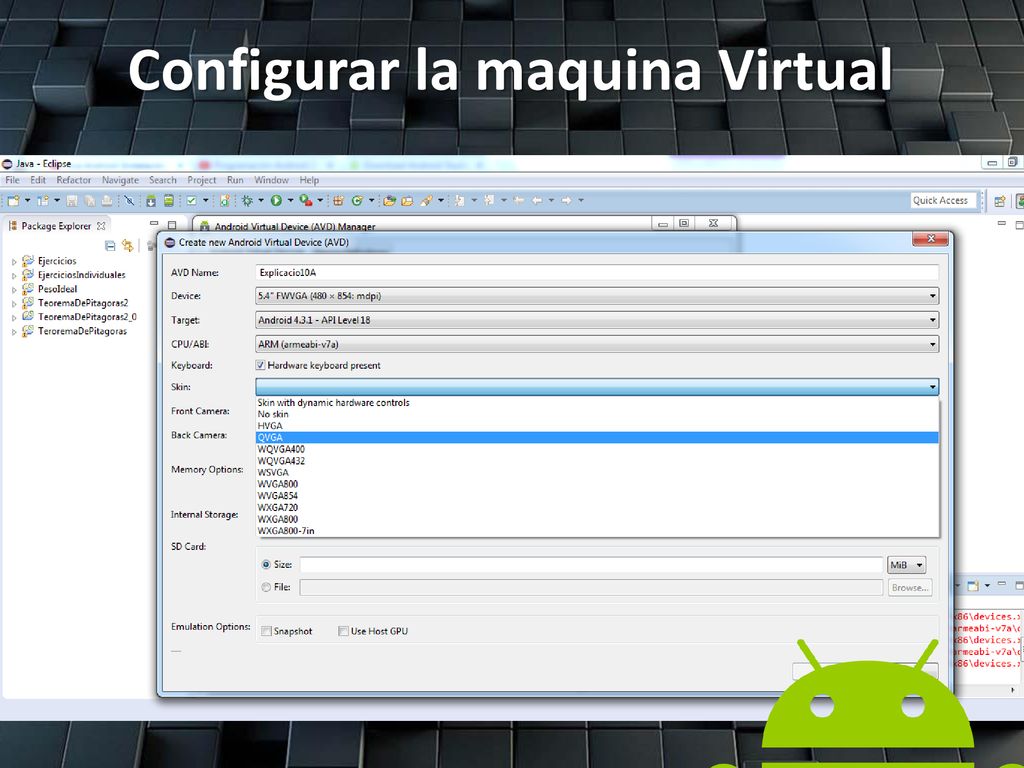Choose HVGA skin option
Screen dimensions: 1024x768
(597, 426)
